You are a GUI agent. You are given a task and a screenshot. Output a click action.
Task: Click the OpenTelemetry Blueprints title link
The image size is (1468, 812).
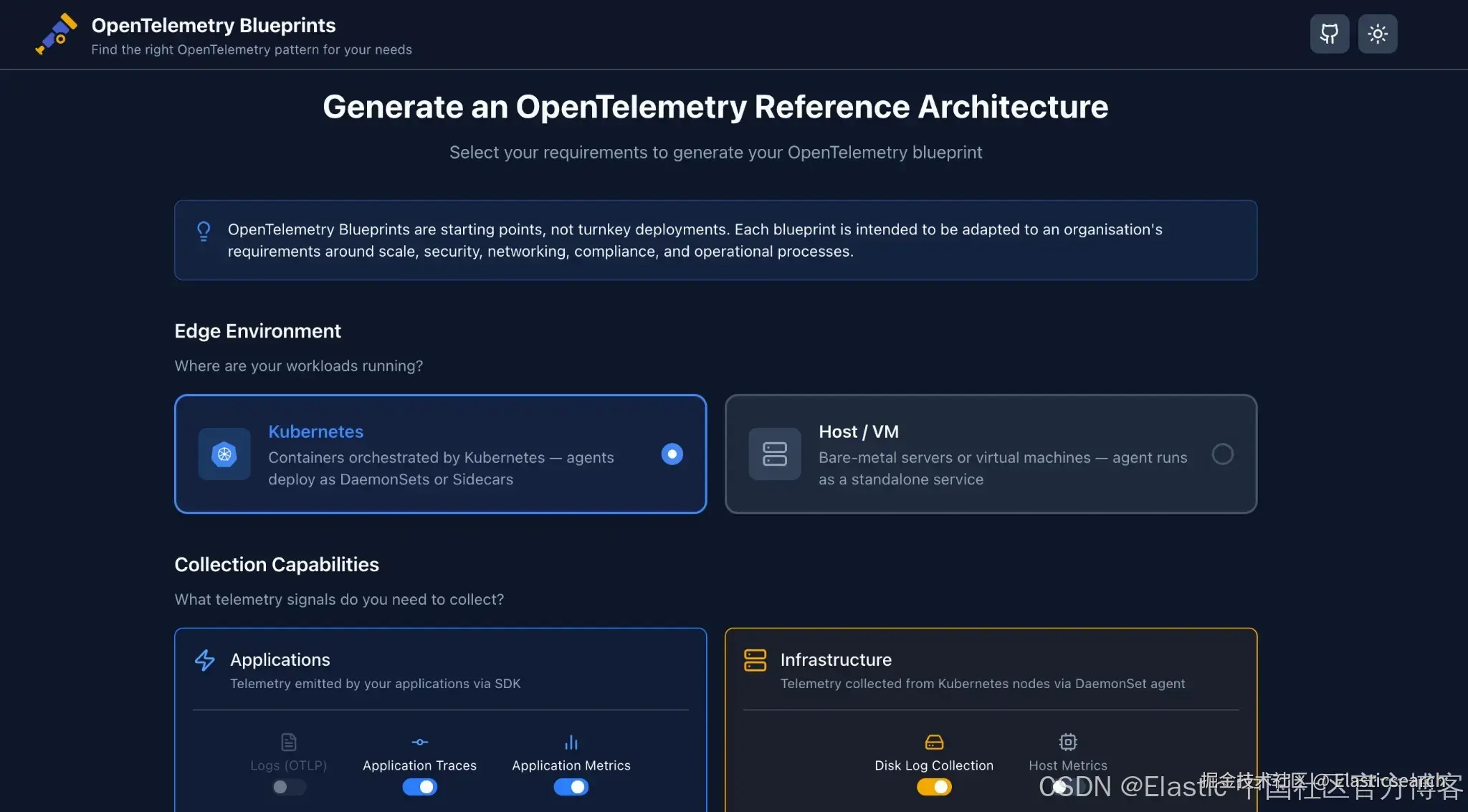214,25
